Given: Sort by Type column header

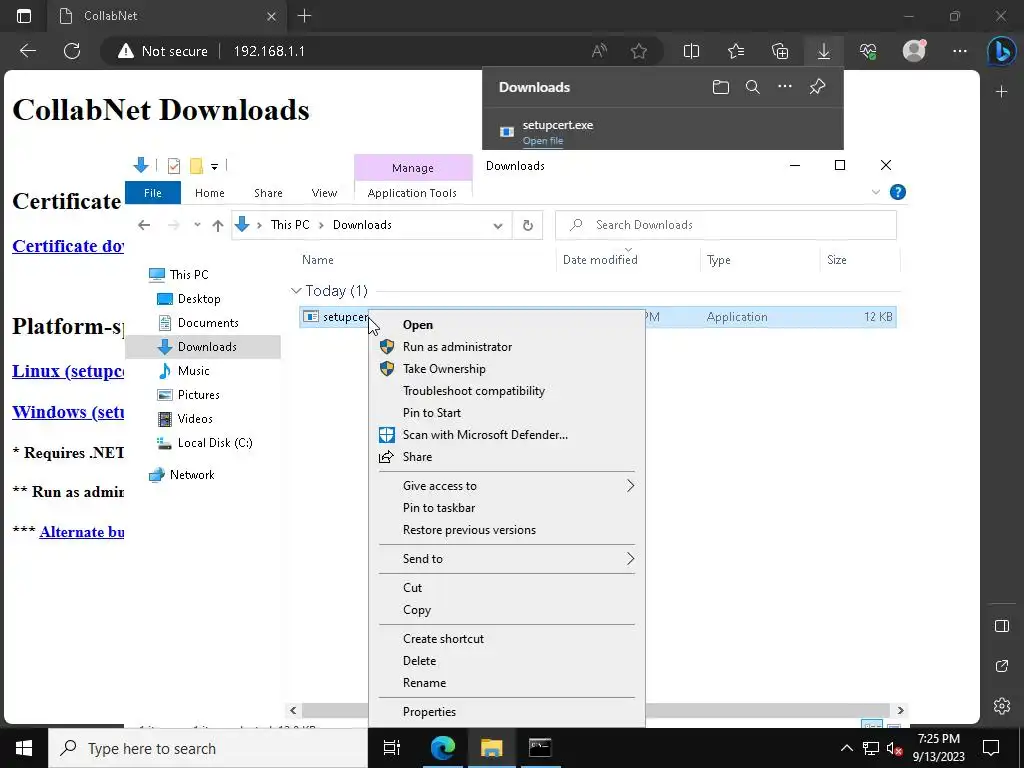Looking at the screenshot, I should (x=718, y=260).
